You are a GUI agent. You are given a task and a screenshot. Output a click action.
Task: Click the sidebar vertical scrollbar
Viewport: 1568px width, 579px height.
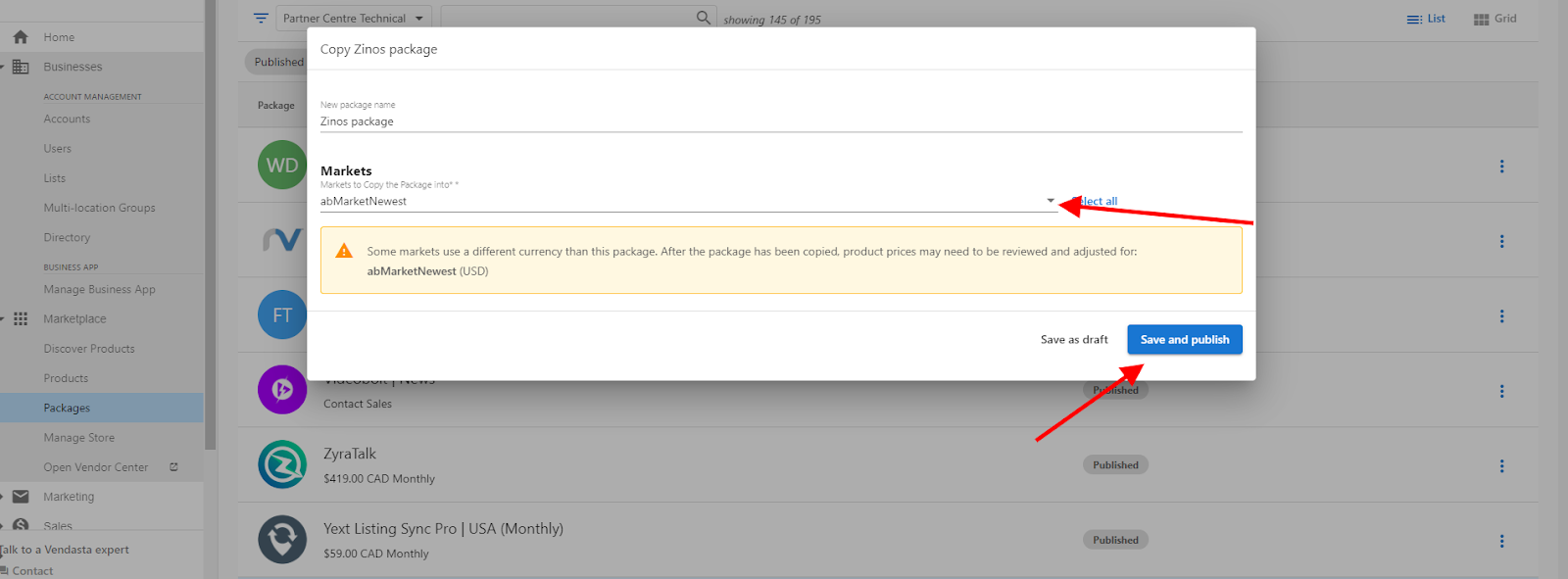(210, 225)
